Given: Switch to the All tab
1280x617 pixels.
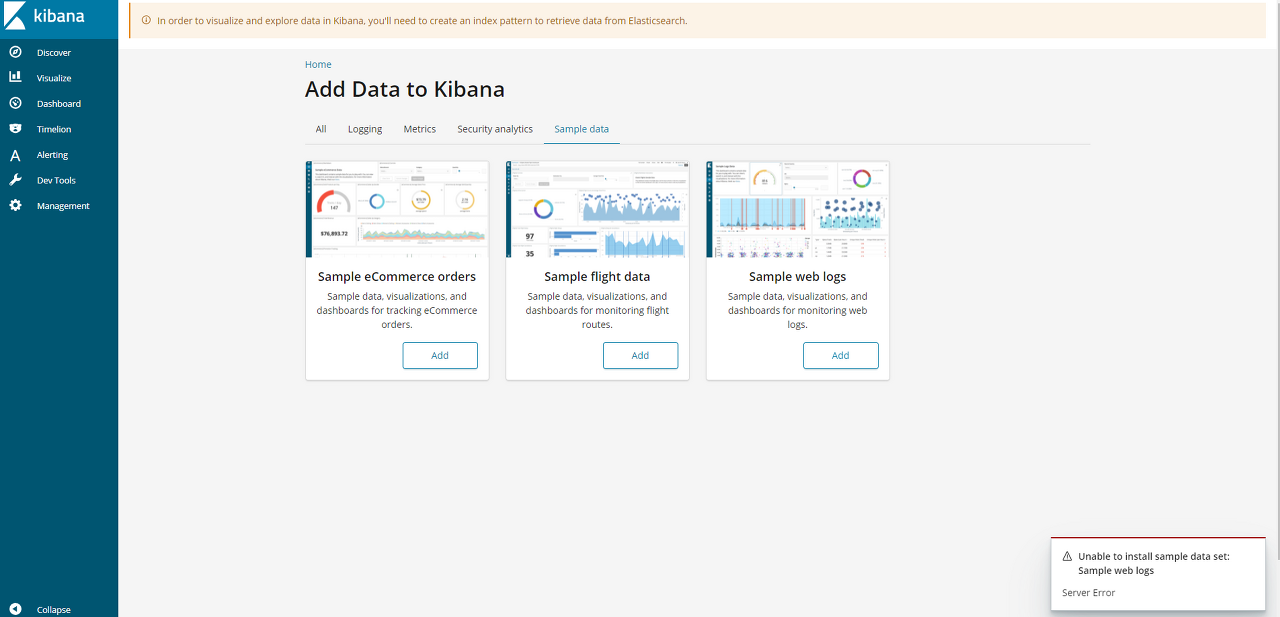Looking at the screenshot, I should [321, 129].
